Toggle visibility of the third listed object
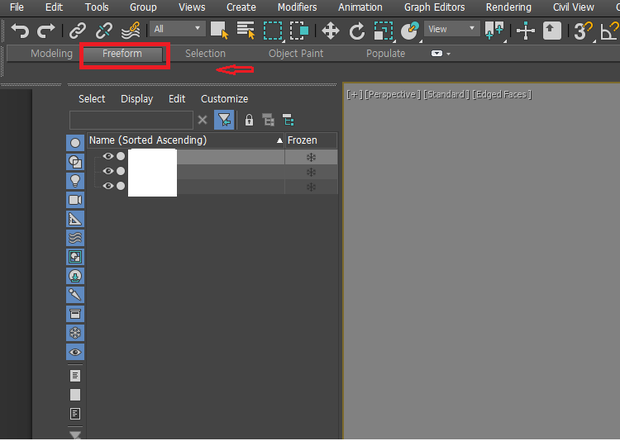The image size is (620, 441). pos(108,186)
